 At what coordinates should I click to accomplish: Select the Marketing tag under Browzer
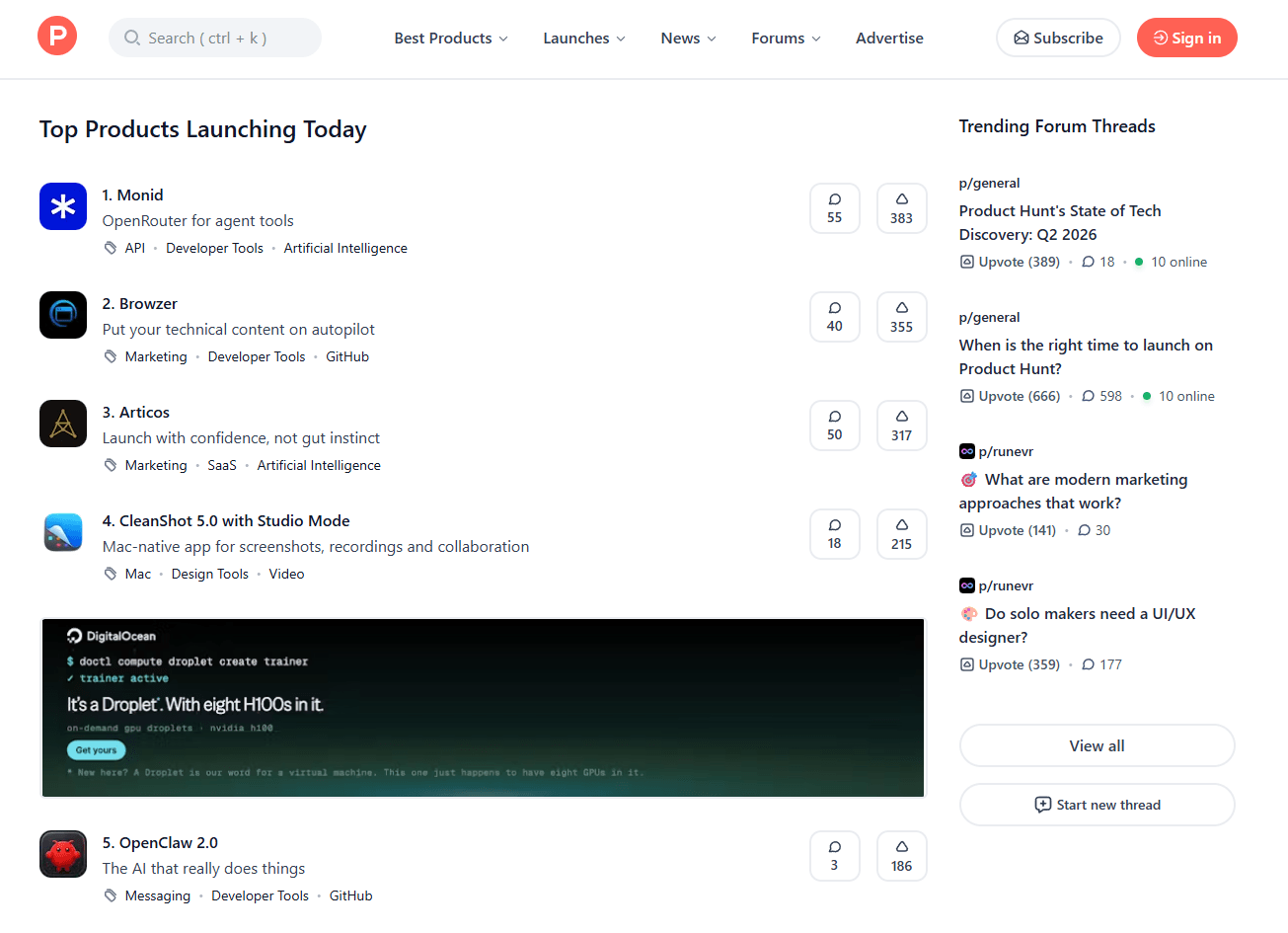pos(156,356)
